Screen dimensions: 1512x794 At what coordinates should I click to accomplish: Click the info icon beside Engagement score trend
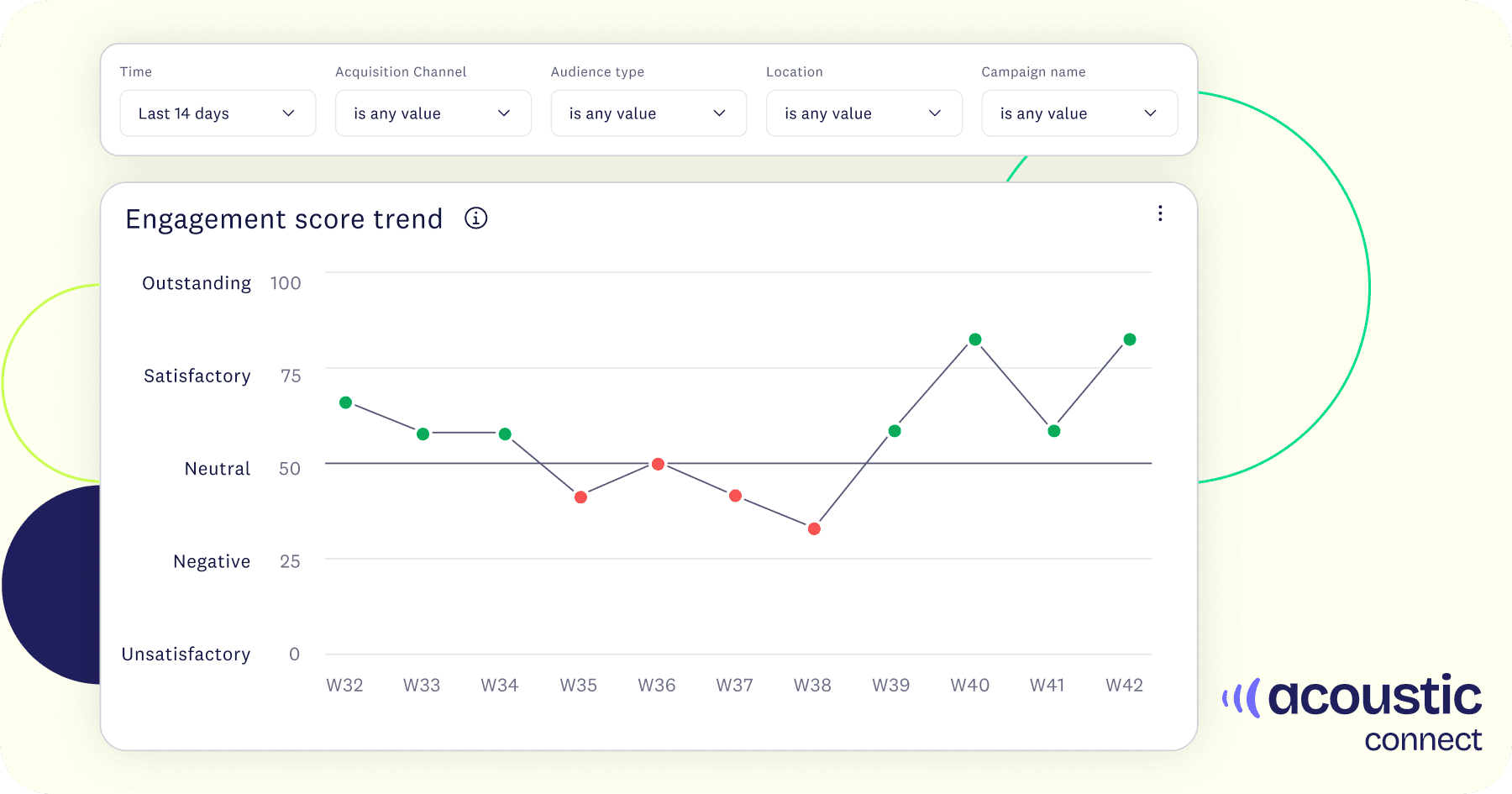[475, 218]
